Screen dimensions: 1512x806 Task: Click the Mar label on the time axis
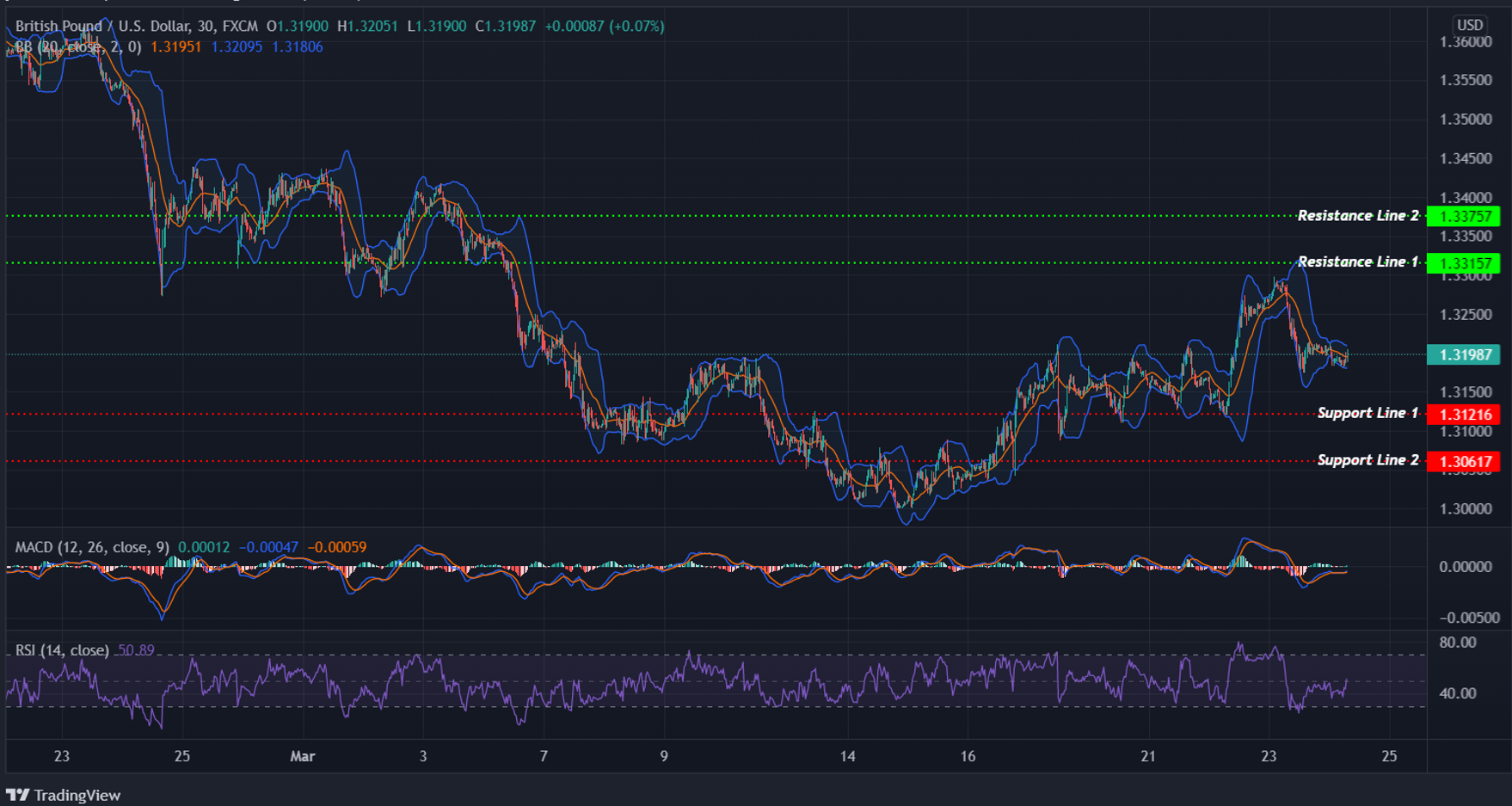coord(302,757)
